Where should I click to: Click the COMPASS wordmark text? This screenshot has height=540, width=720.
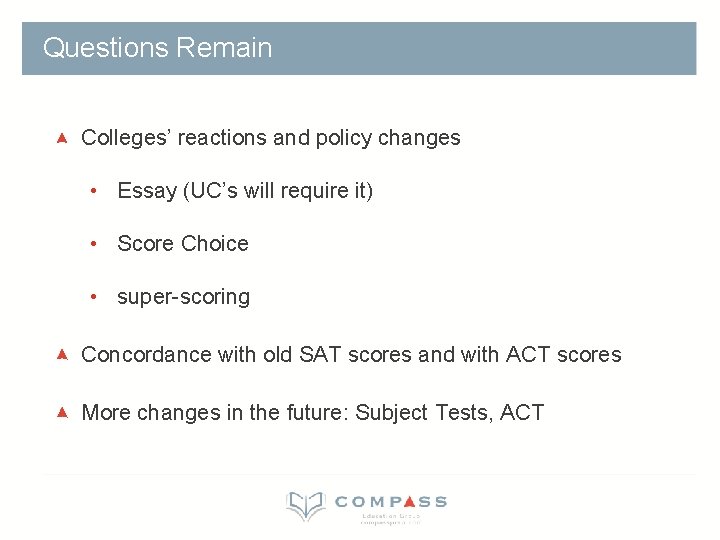coord(391,502)
